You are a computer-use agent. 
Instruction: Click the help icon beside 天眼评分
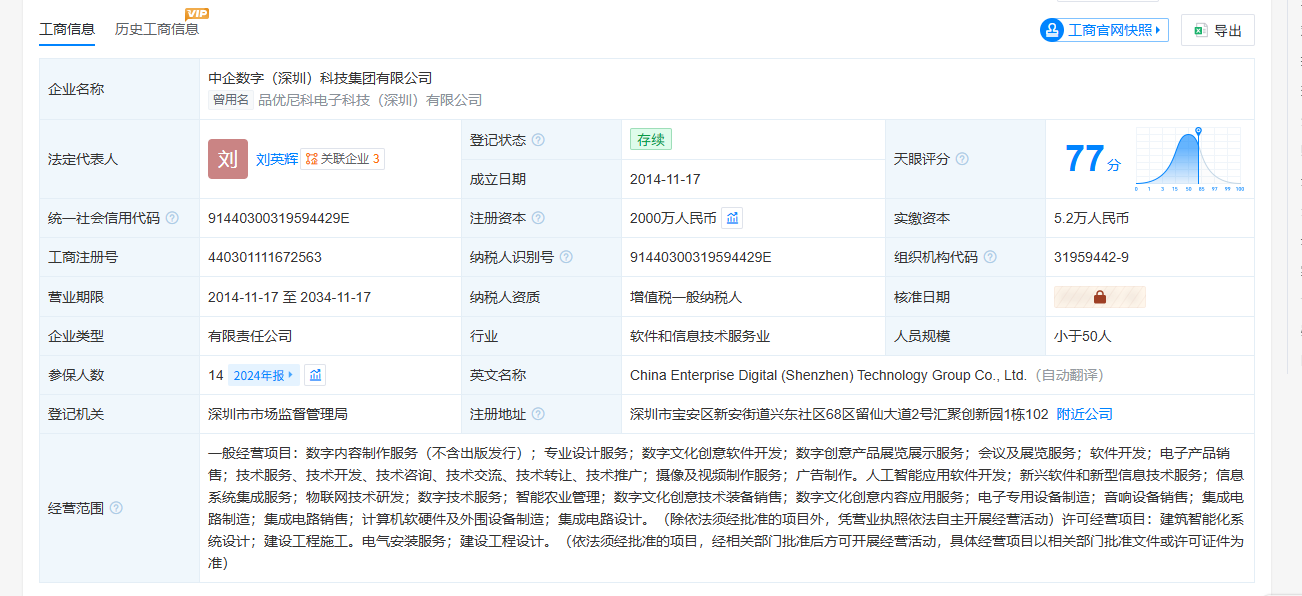click(962, 159)
